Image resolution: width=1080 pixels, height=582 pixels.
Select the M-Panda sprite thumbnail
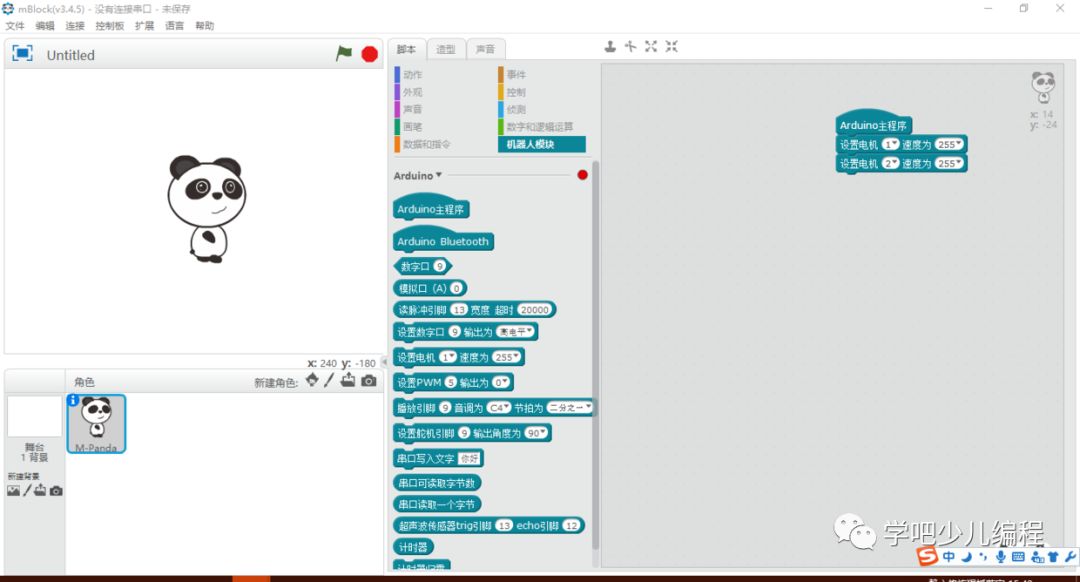[96, 424]
